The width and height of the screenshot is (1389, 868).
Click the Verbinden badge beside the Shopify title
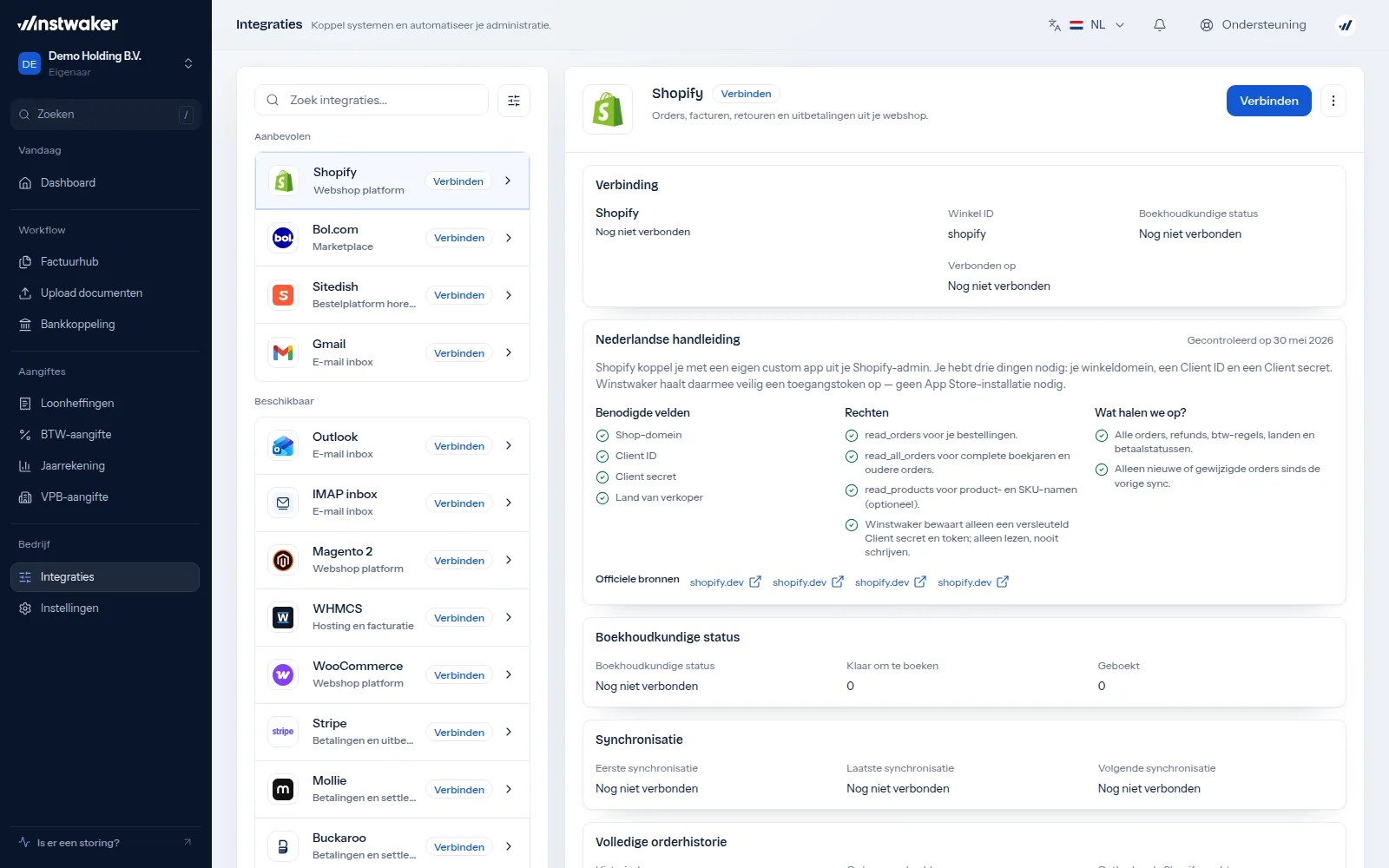pyautogui.click(x=746, y=94)
